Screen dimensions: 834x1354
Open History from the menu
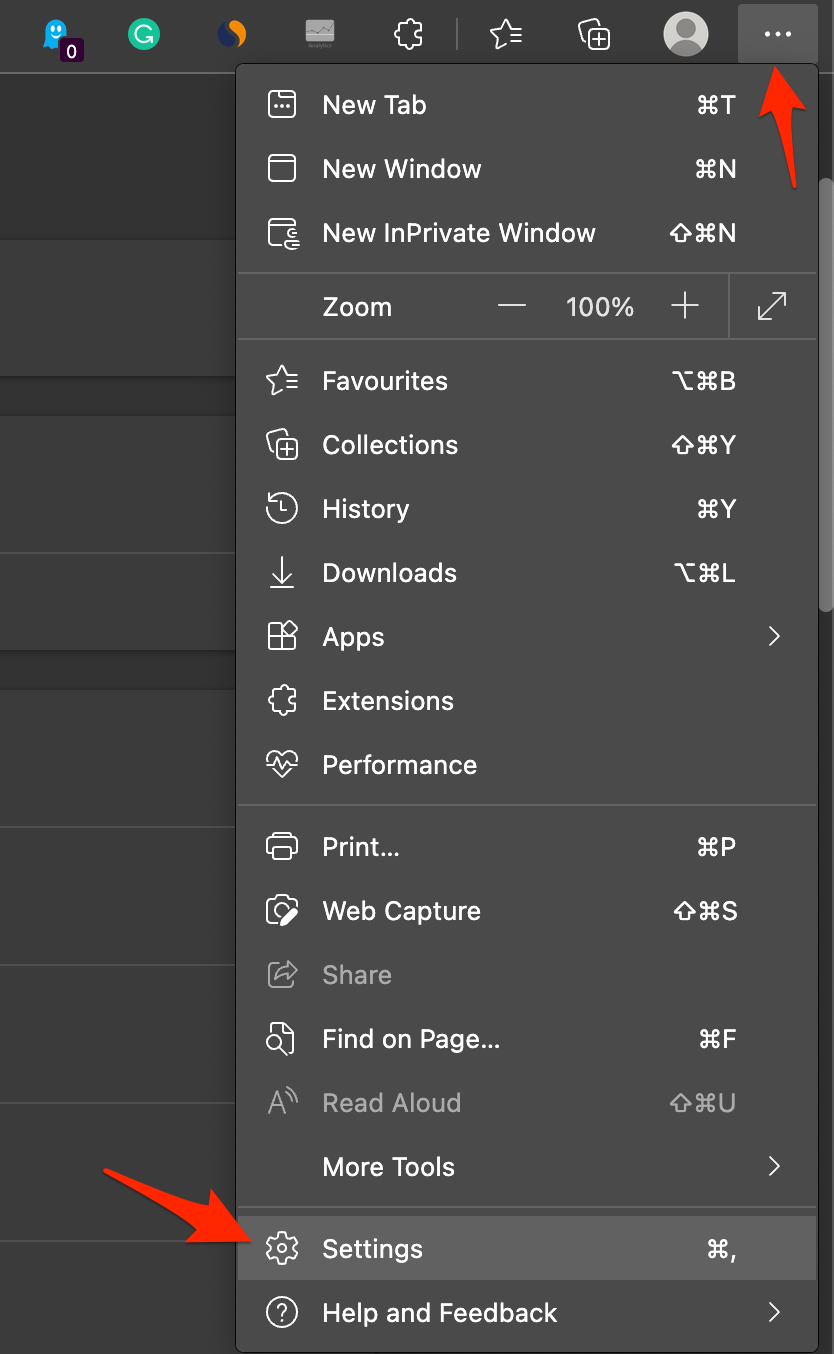pyautogui.click(x=365, y=508)
